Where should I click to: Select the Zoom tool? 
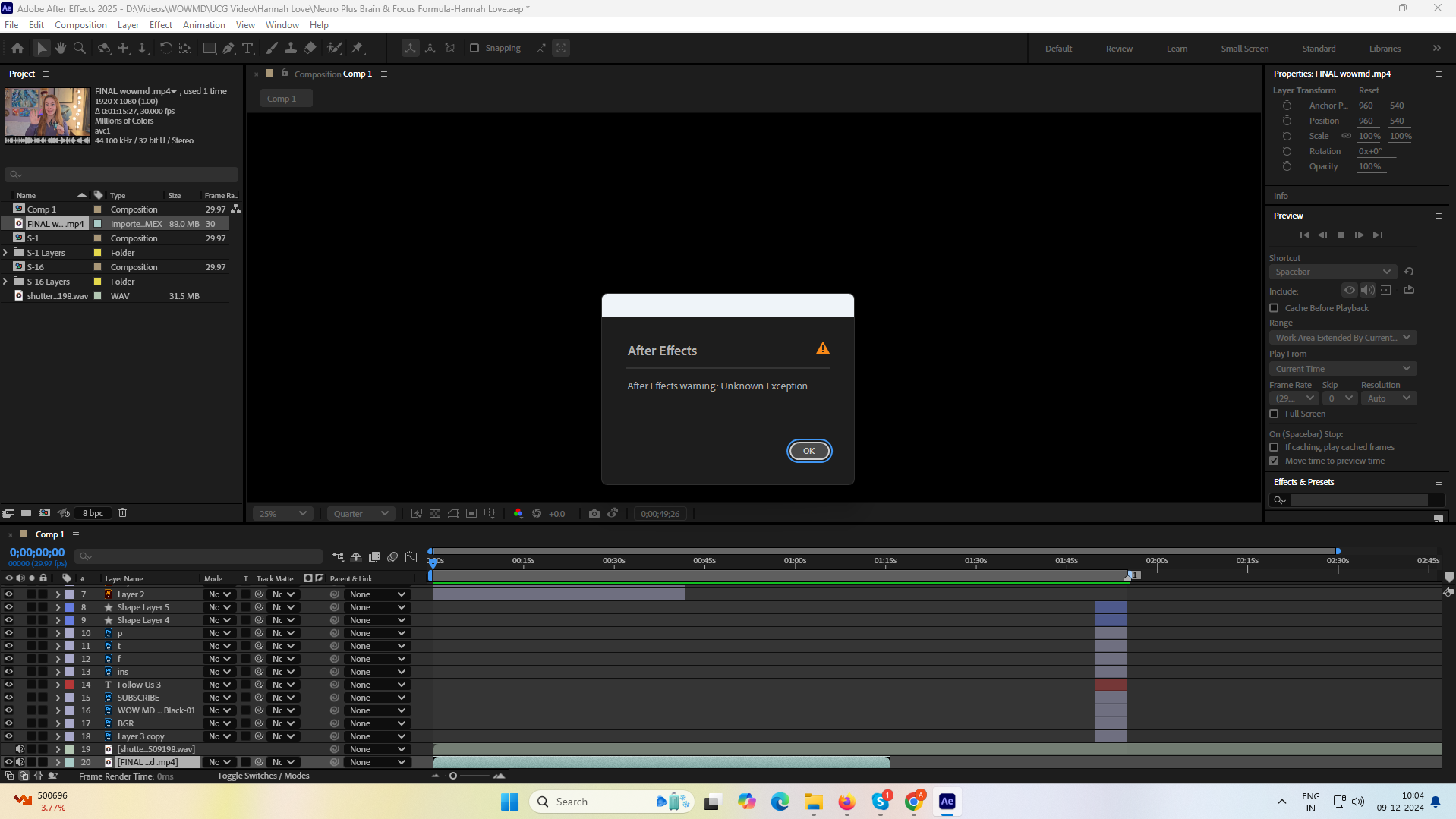click(80, 48)
